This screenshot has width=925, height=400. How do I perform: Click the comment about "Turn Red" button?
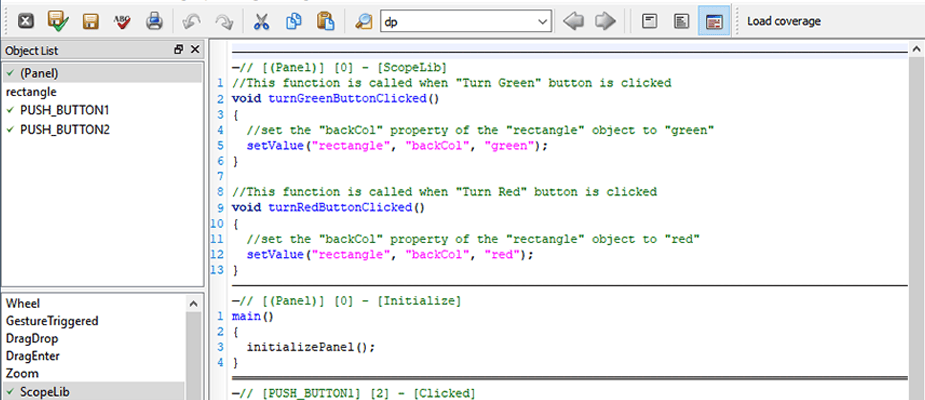pos(444,192)
